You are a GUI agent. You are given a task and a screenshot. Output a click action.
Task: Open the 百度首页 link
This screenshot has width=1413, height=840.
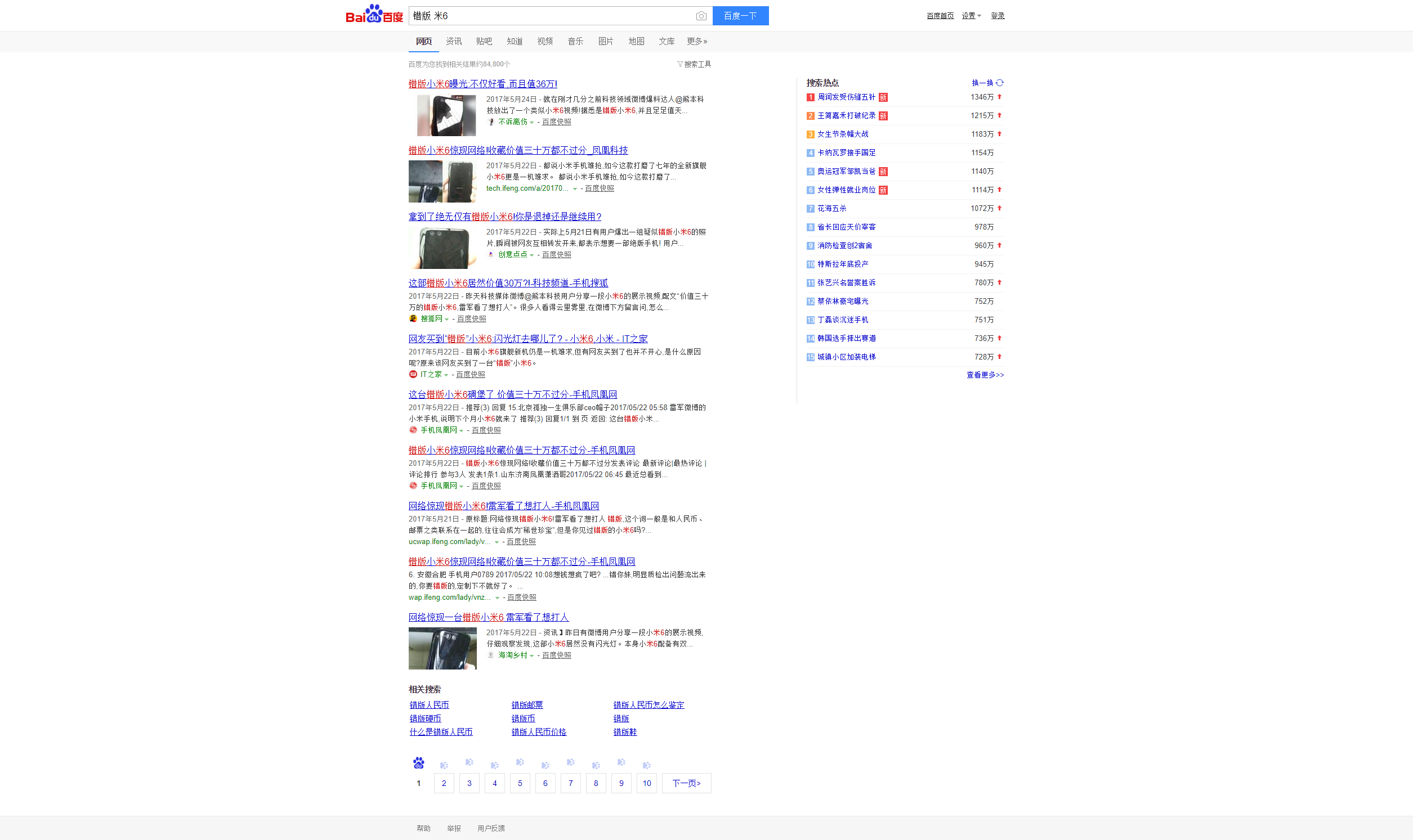(940, 16)
